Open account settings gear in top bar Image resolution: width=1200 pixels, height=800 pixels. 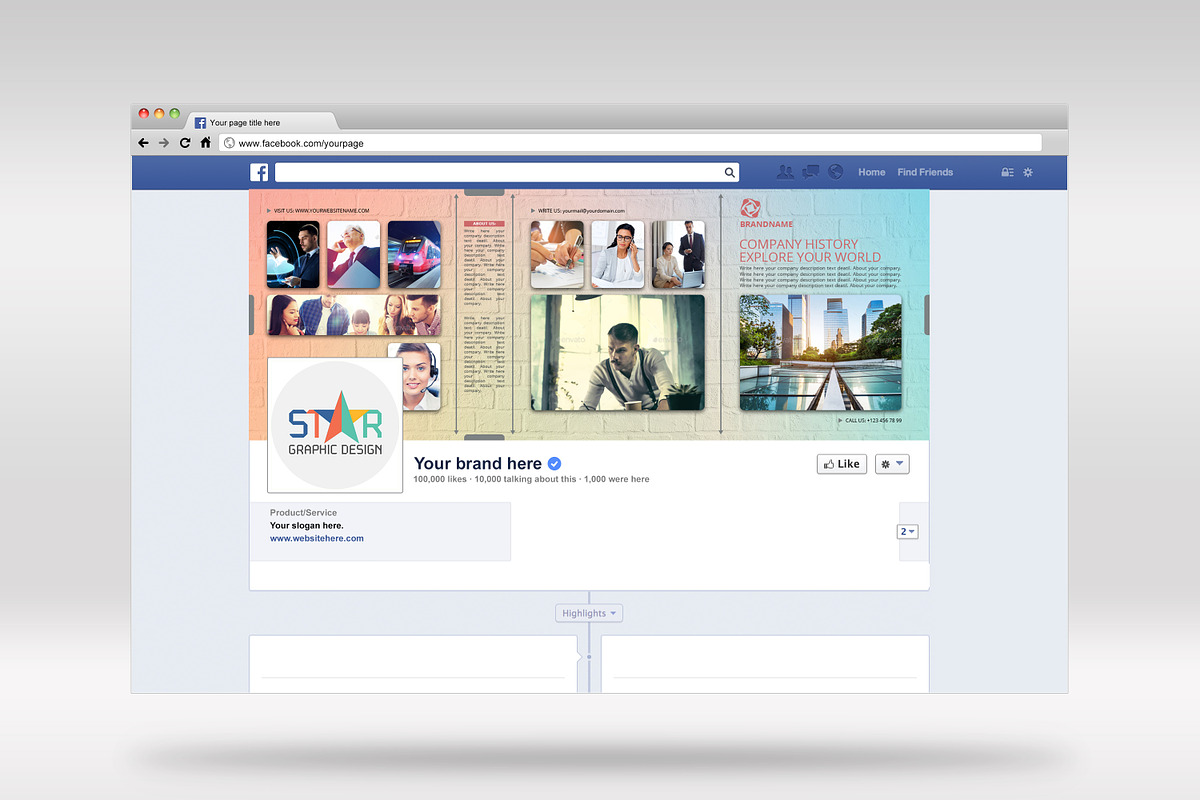click(x=1027, y=172)
